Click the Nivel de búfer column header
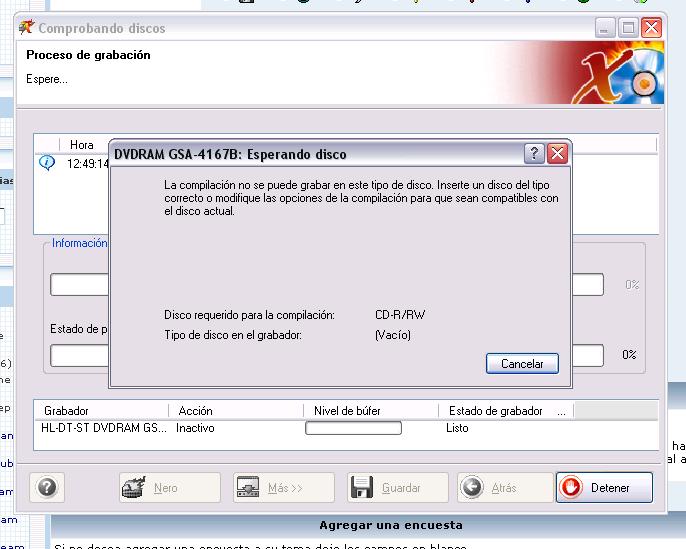The height and width of the screenshot is (549, 686). (371, 411)
